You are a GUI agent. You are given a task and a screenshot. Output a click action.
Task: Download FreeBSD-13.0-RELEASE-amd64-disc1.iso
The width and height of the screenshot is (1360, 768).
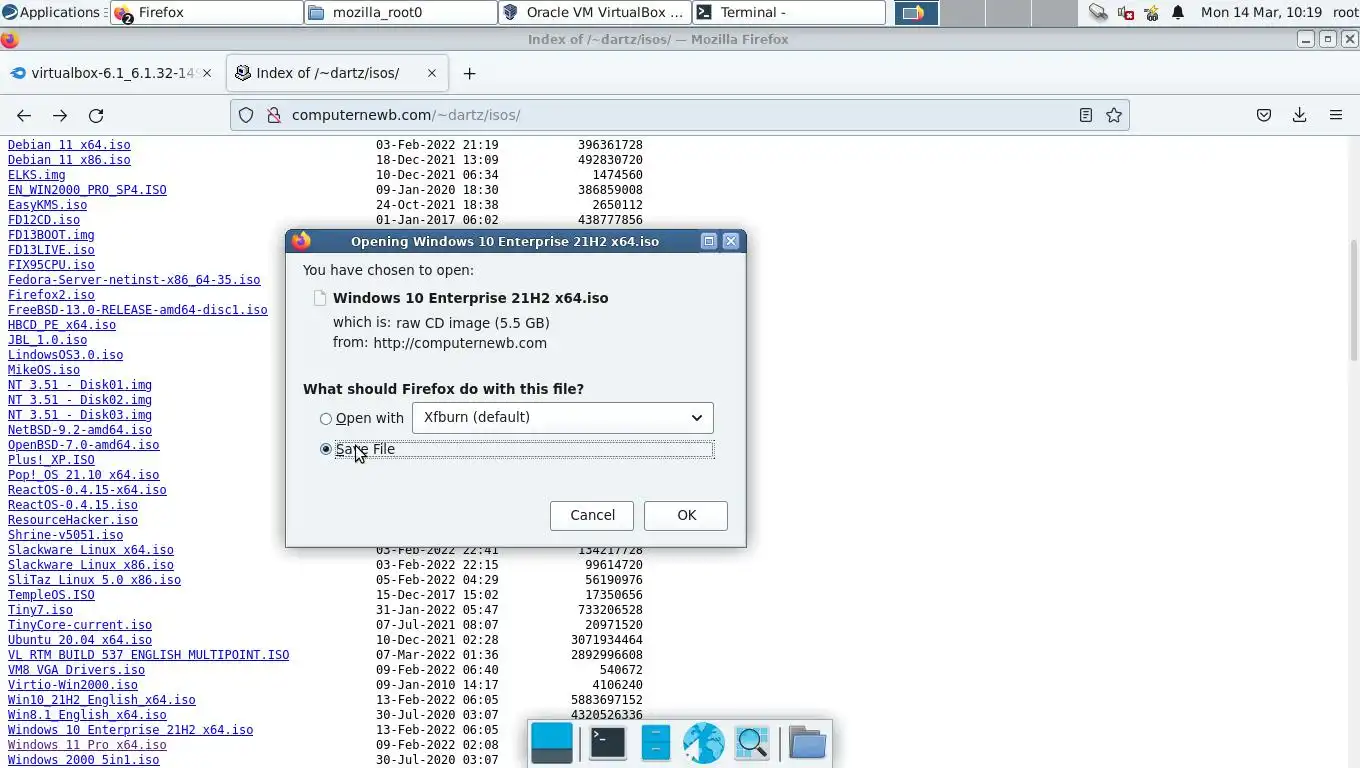[x=138, y=310]
